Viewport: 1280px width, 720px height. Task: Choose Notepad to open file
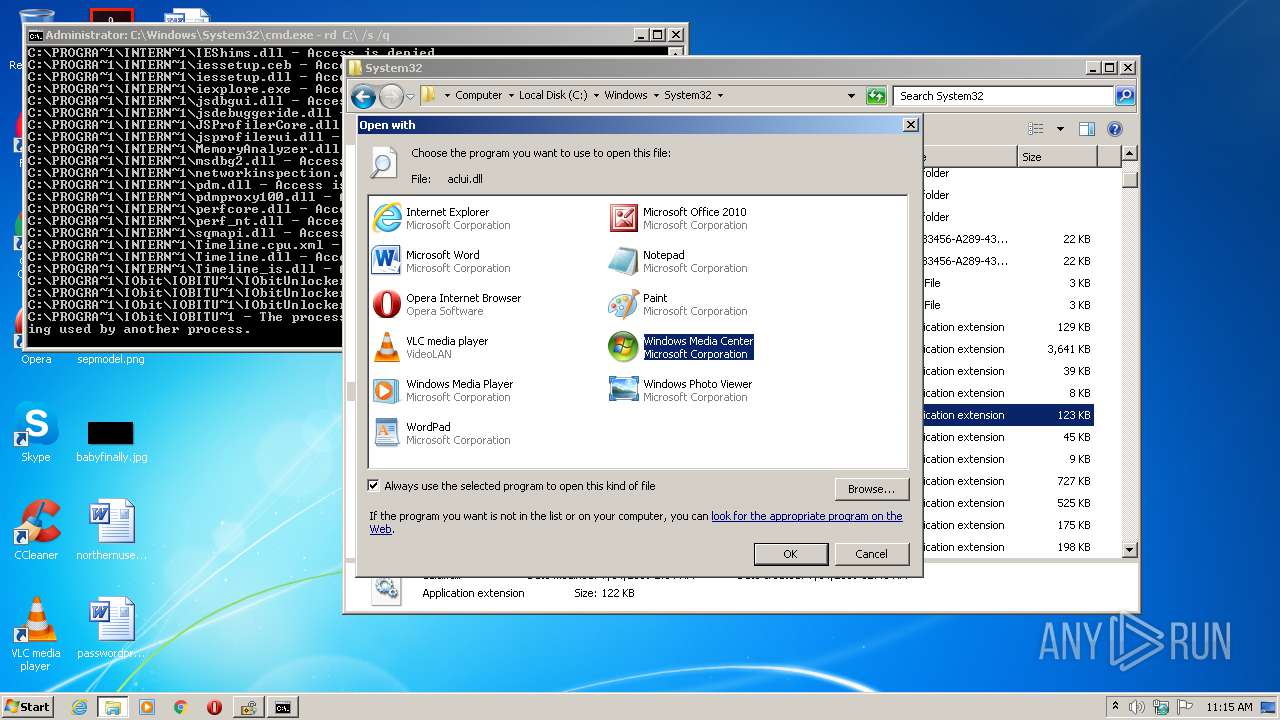[679, 261]
